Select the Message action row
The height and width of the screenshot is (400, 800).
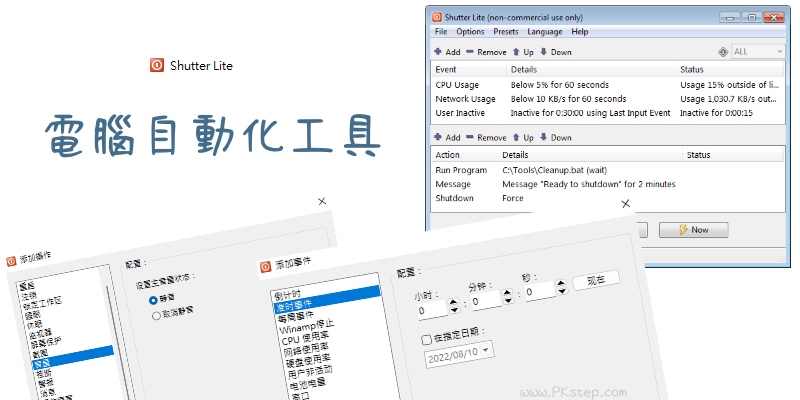coord(608,184)
